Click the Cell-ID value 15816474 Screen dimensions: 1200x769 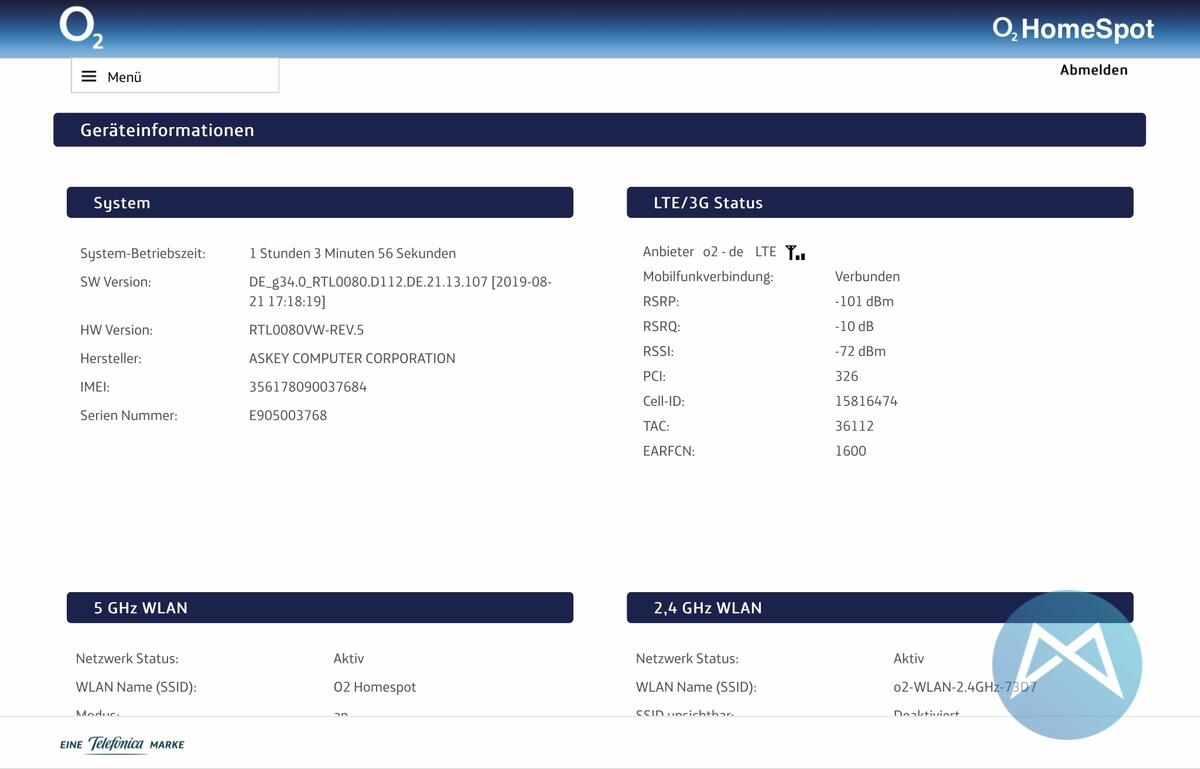866,401
